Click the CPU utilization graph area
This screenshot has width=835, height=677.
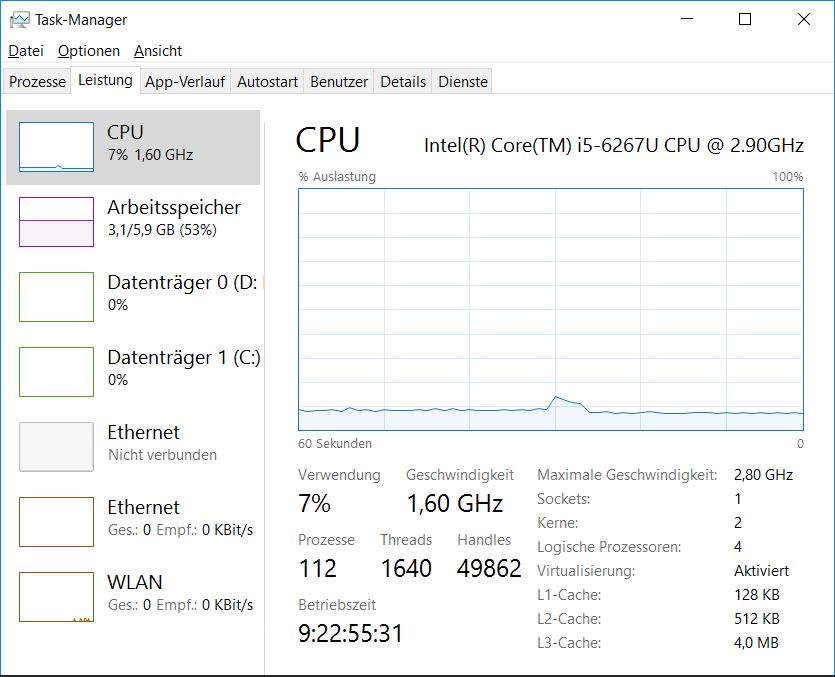pos(550,310)
